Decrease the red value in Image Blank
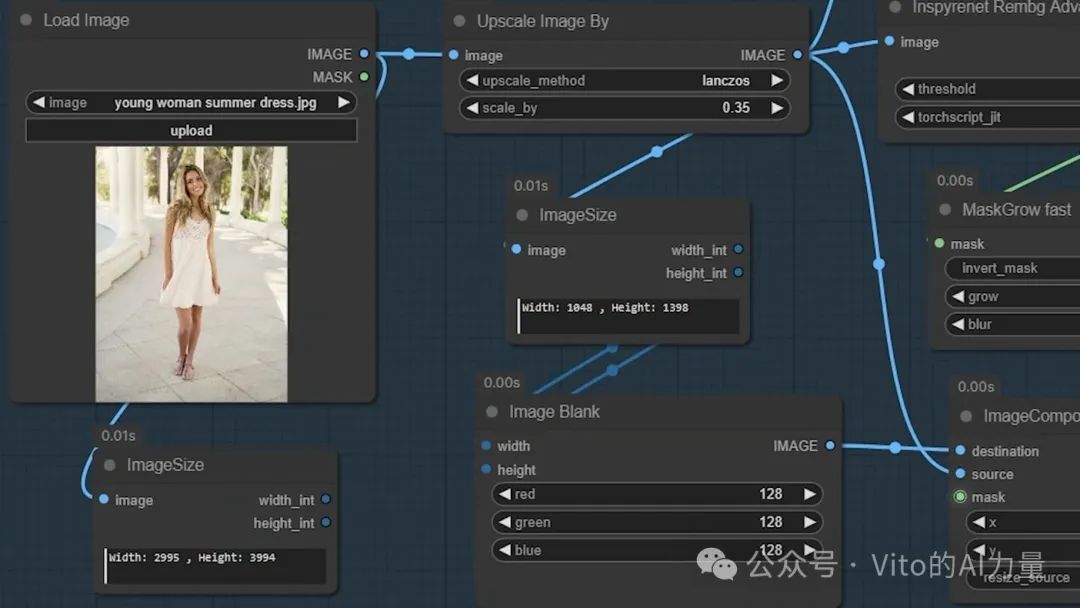The height and width of the screenshot is (608, 1080). pos(505,494)
